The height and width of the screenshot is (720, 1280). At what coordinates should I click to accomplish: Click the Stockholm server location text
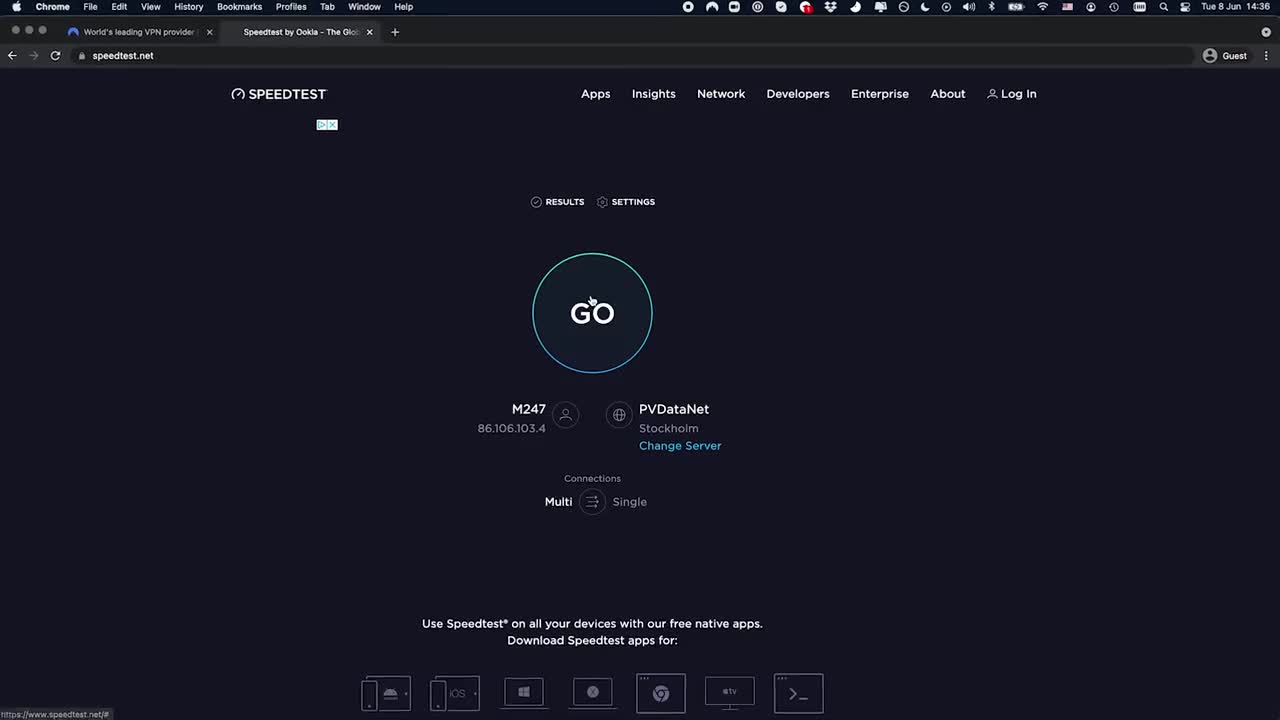tap(669, 428)
